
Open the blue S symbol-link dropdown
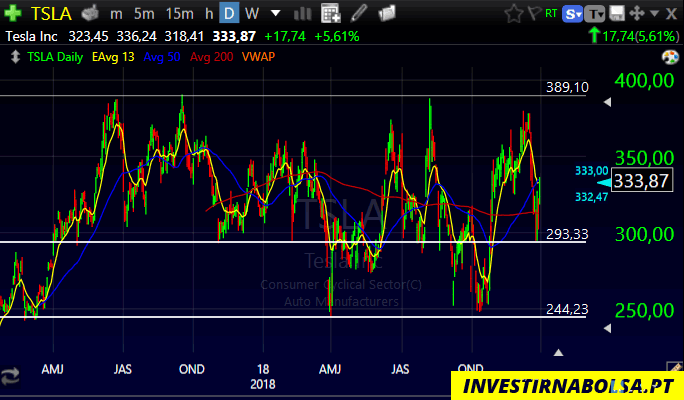click(x=572, y=14)
